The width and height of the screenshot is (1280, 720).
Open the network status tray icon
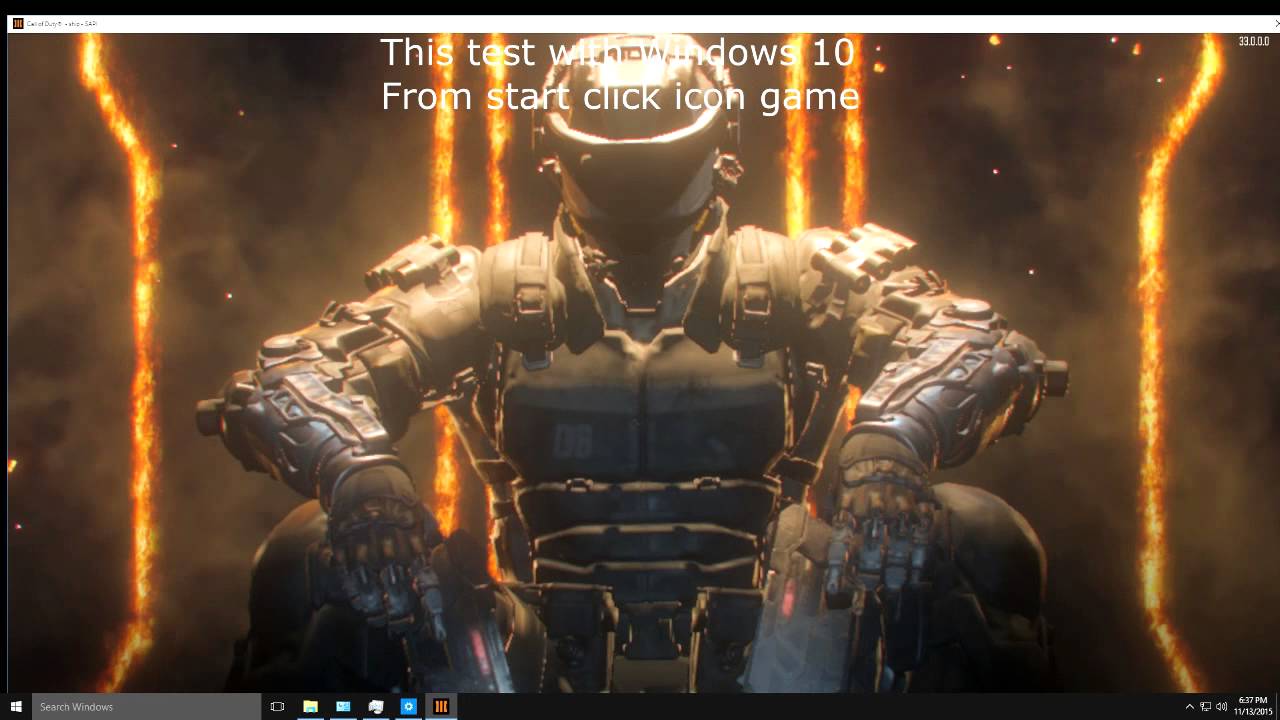click(1205, 707)
